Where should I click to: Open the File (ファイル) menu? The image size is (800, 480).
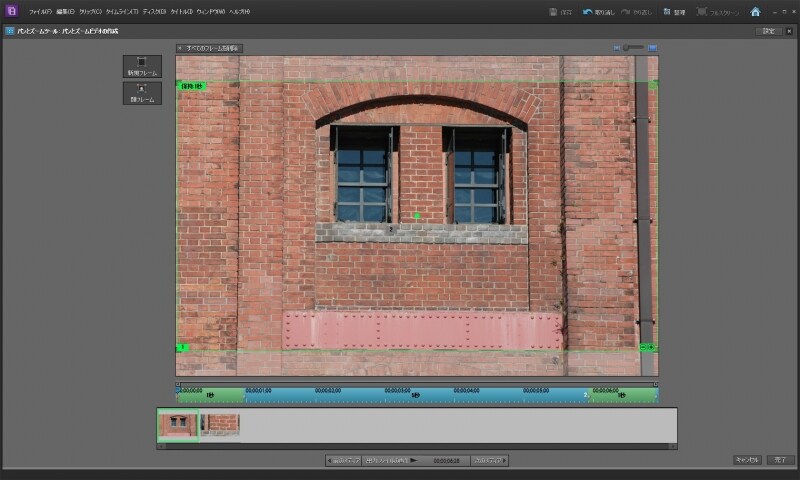click(40, 11)
